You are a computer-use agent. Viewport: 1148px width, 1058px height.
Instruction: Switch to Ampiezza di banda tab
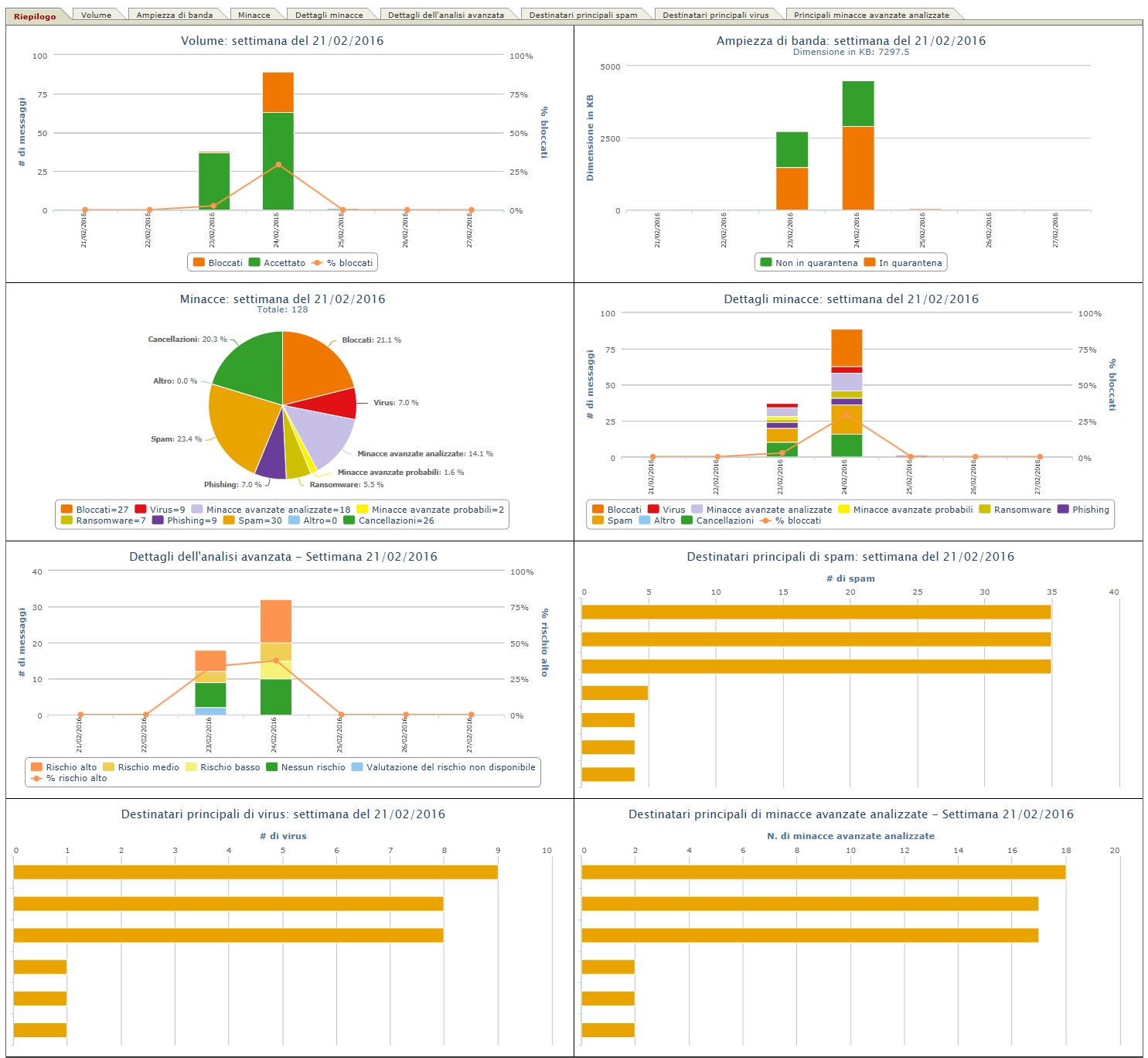coord(174,15)
